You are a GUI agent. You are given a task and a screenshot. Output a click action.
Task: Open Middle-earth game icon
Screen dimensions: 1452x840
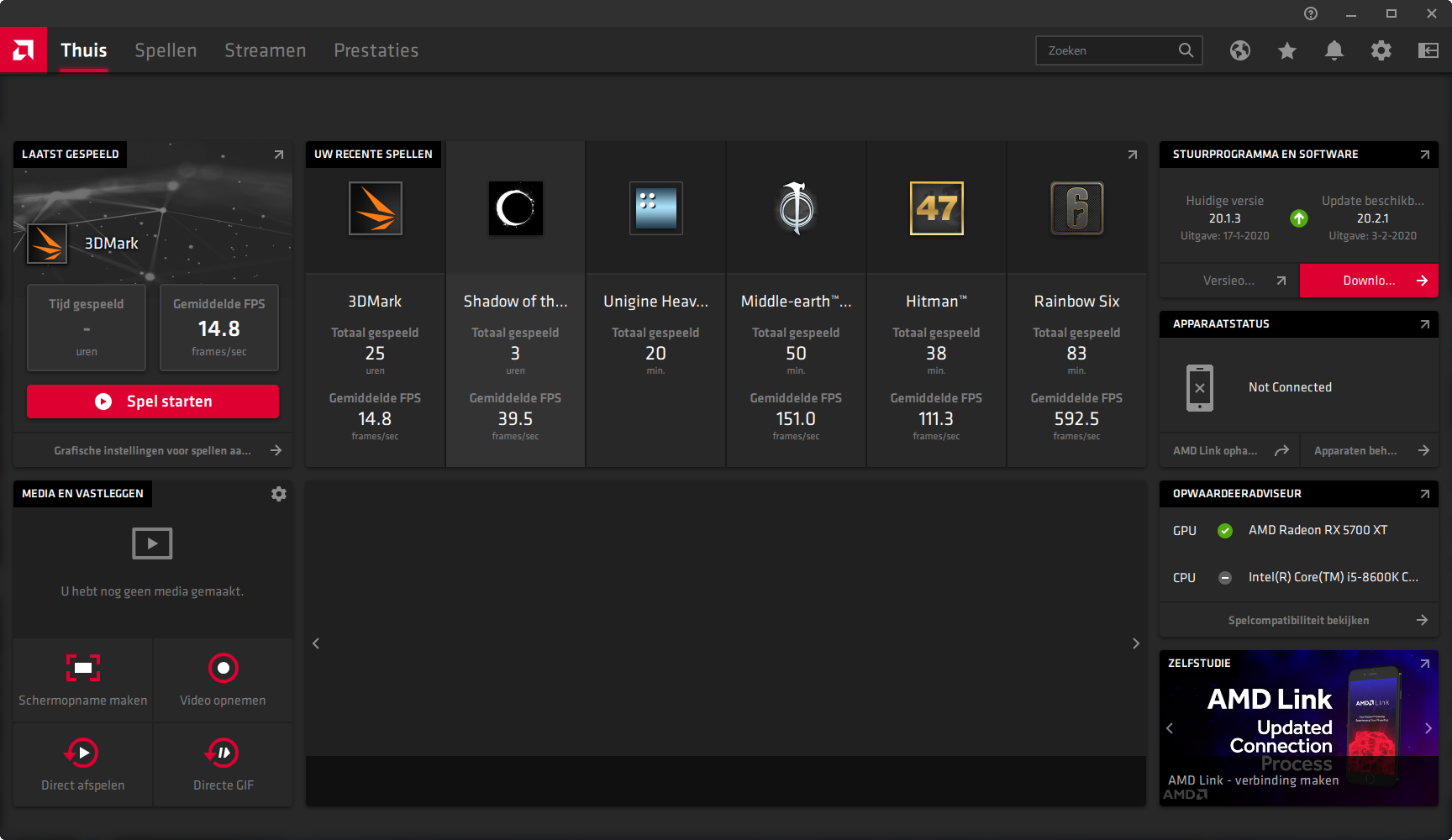(x=797, y=208)
